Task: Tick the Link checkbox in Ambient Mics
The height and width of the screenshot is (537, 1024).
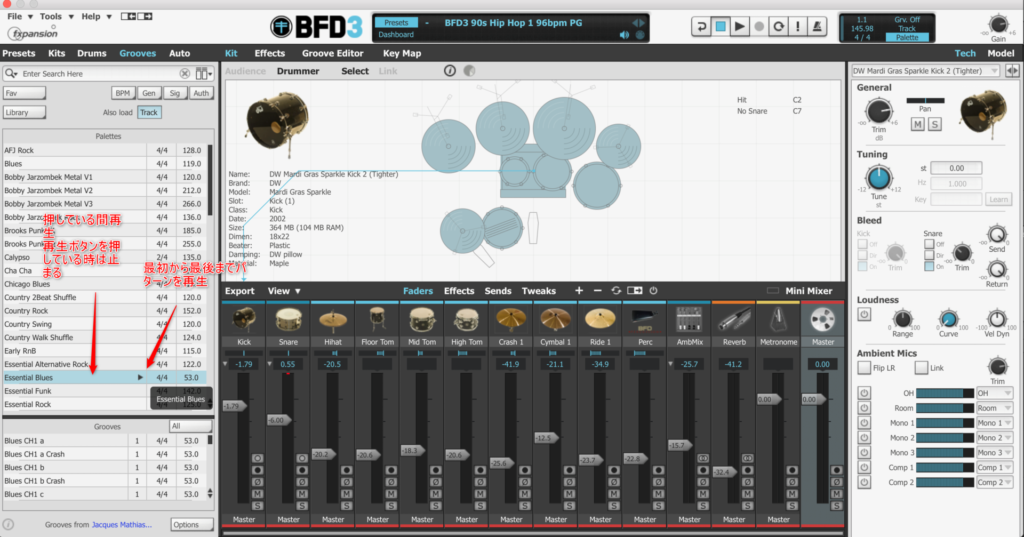Action: click(x=922, y=368)
